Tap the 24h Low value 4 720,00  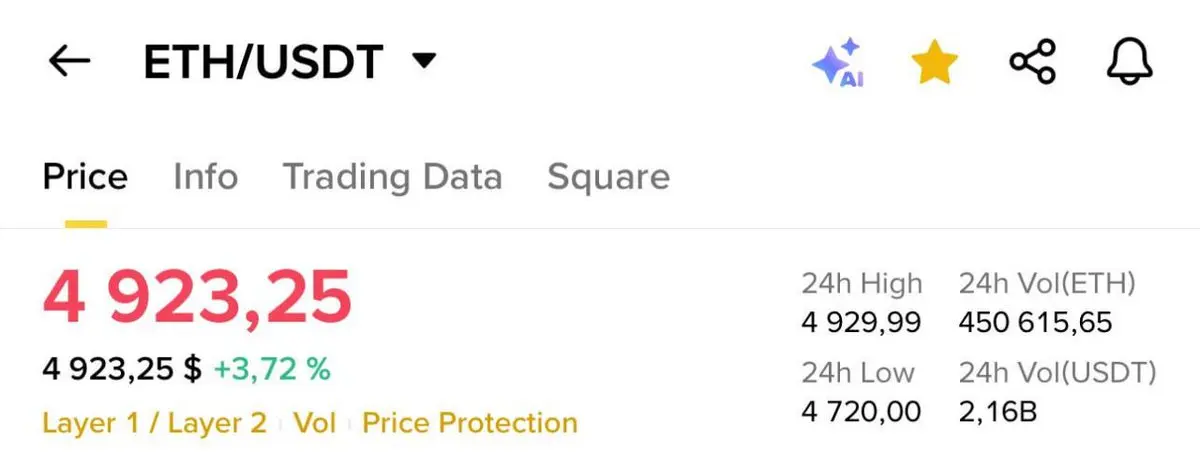tap(861, 411)
